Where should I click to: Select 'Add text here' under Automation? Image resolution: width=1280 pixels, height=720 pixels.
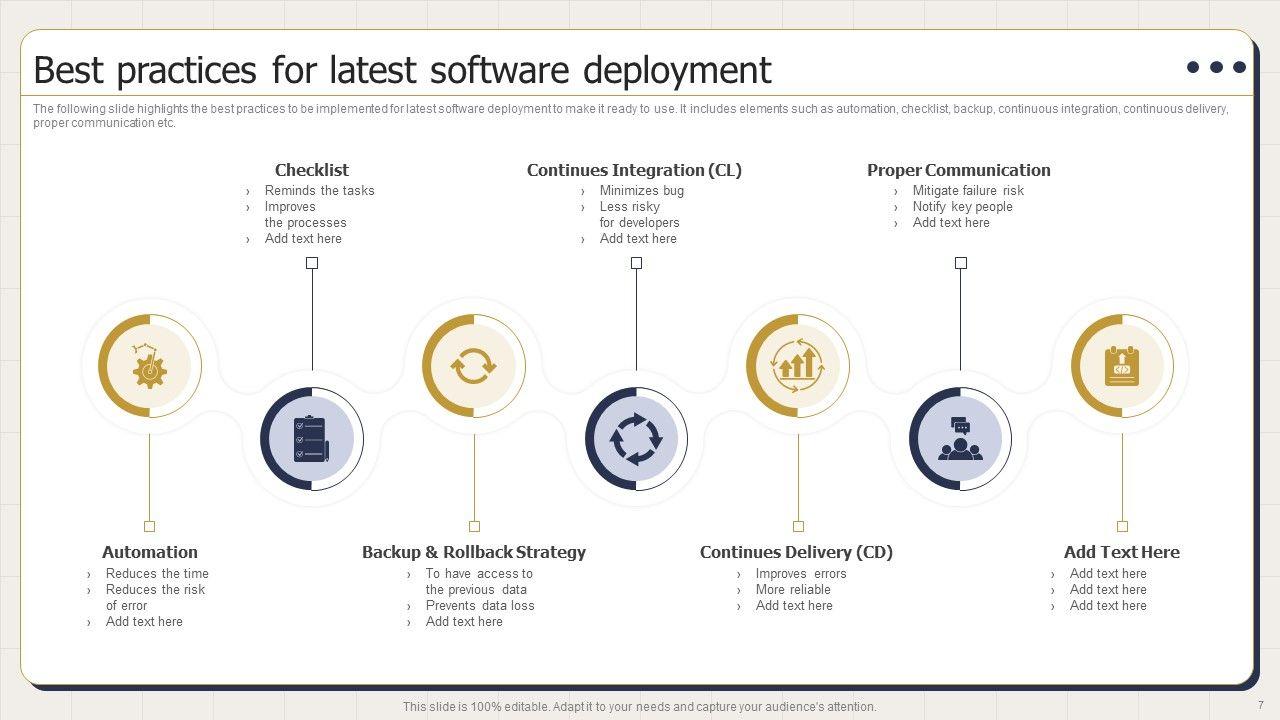[x=144, y=622]
